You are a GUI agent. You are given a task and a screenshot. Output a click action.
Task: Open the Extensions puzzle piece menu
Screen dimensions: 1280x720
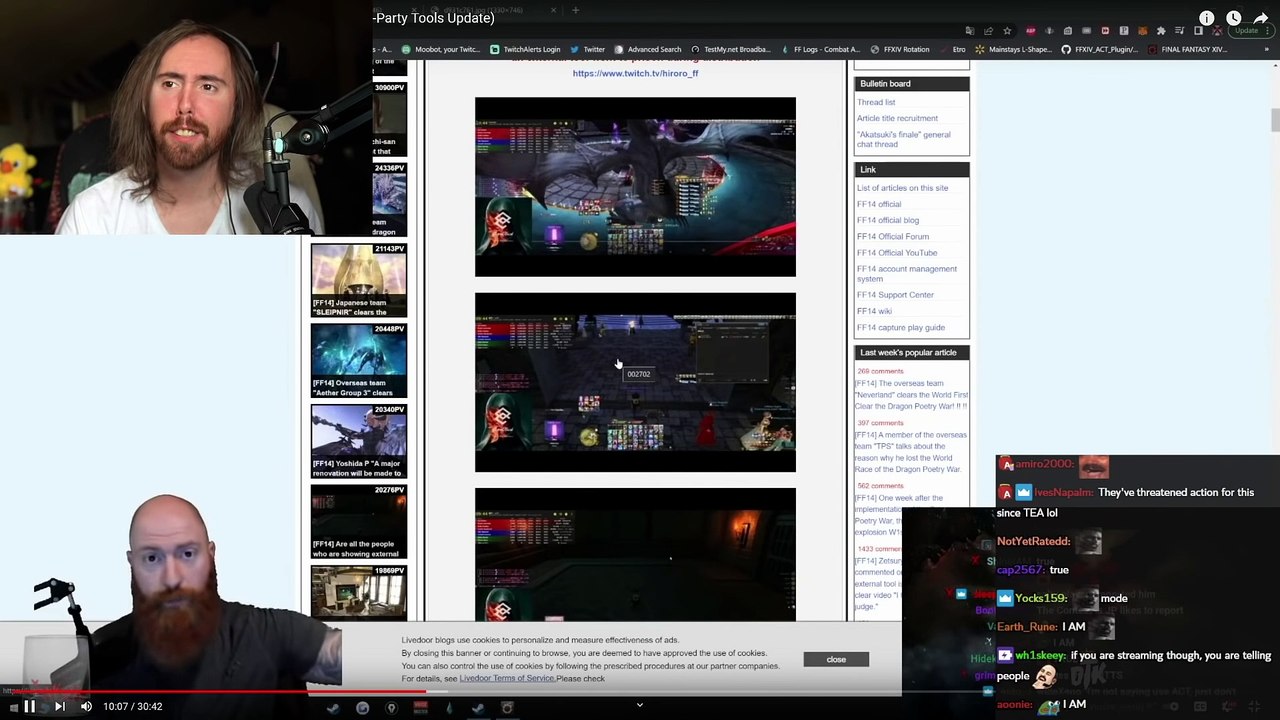(x=1161, y=31)
